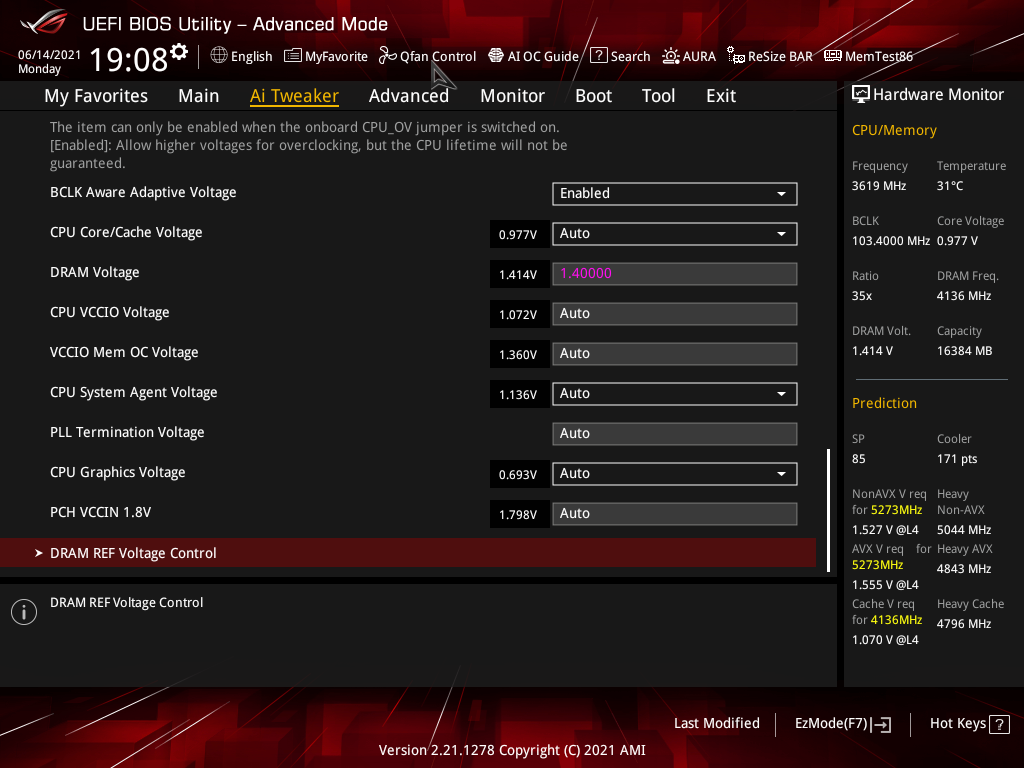The height and width of the screenshot is (768, 1024).
Task: Select DRAM Voltage label
Action: click(x=95, y=272)
